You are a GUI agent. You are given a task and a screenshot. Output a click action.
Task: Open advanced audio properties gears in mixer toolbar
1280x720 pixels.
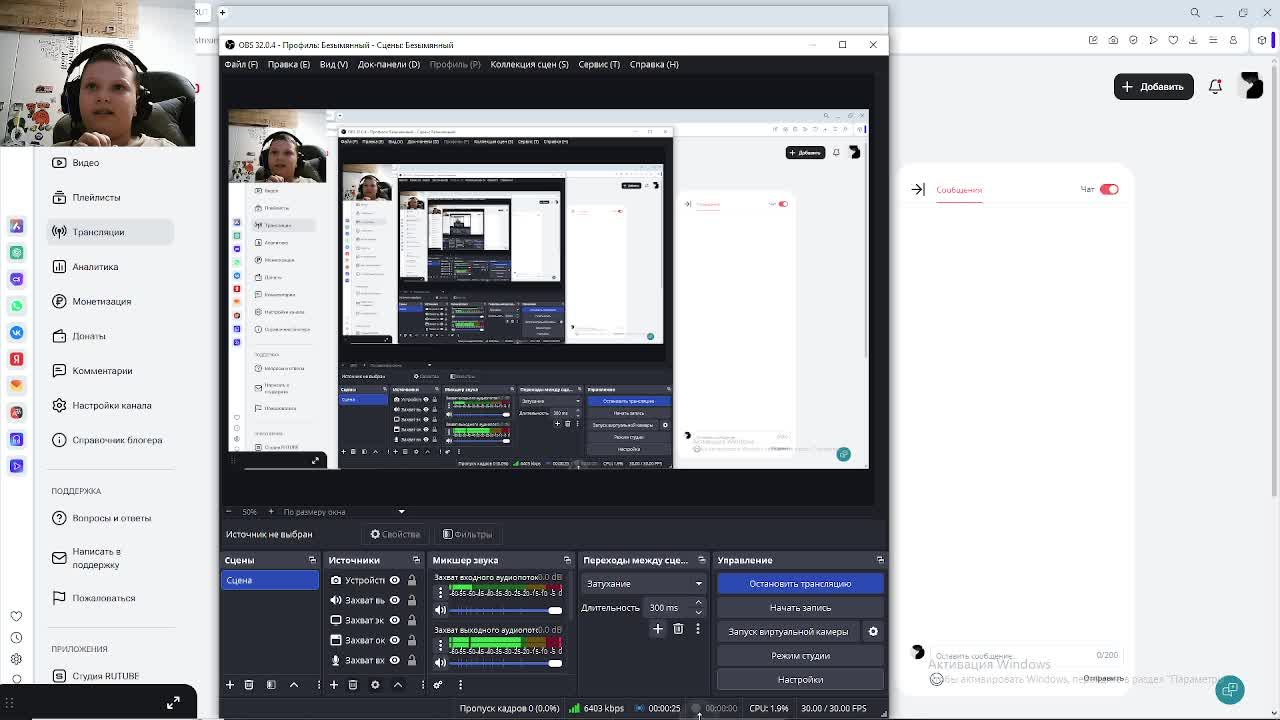point(438,685)
